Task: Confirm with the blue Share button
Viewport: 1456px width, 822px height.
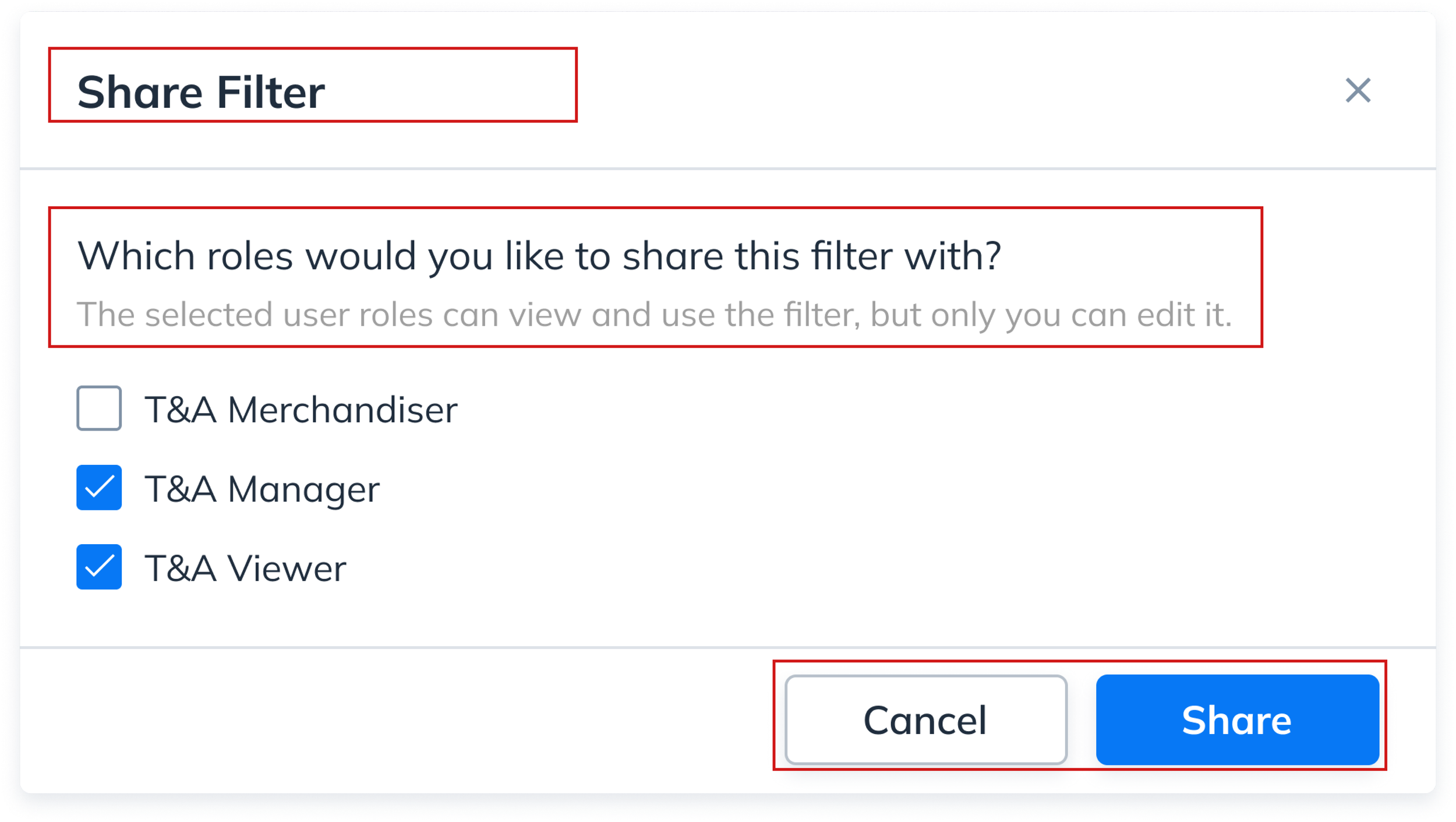Action: (x=1237, y=719)
